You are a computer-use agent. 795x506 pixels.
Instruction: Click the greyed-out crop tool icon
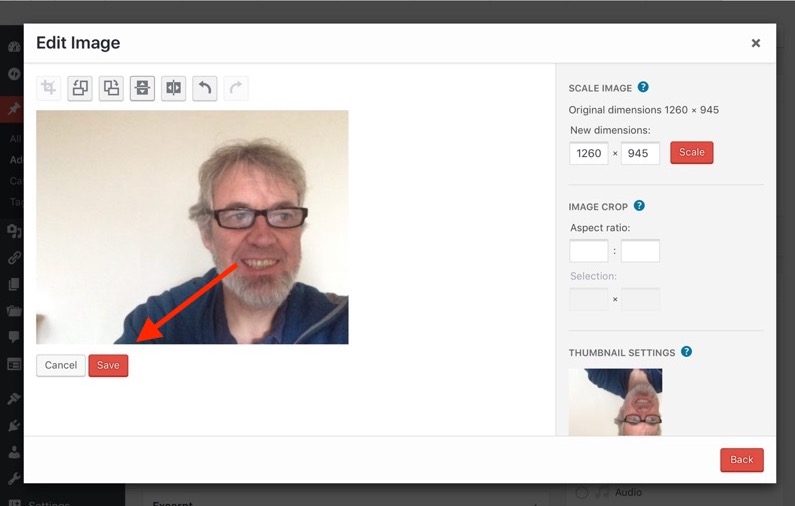49,88
